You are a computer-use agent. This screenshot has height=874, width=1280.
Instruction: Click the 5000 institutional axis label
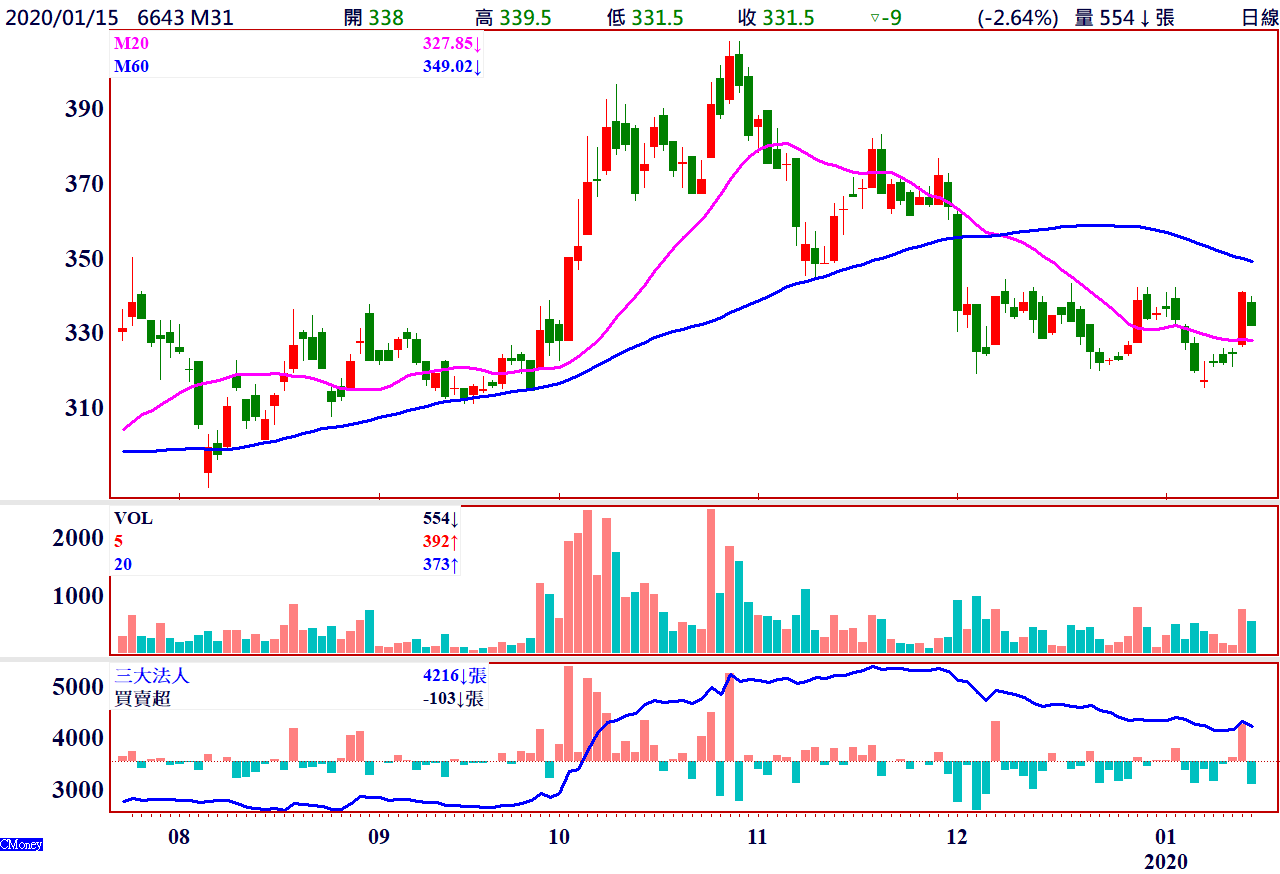[79, 687]
